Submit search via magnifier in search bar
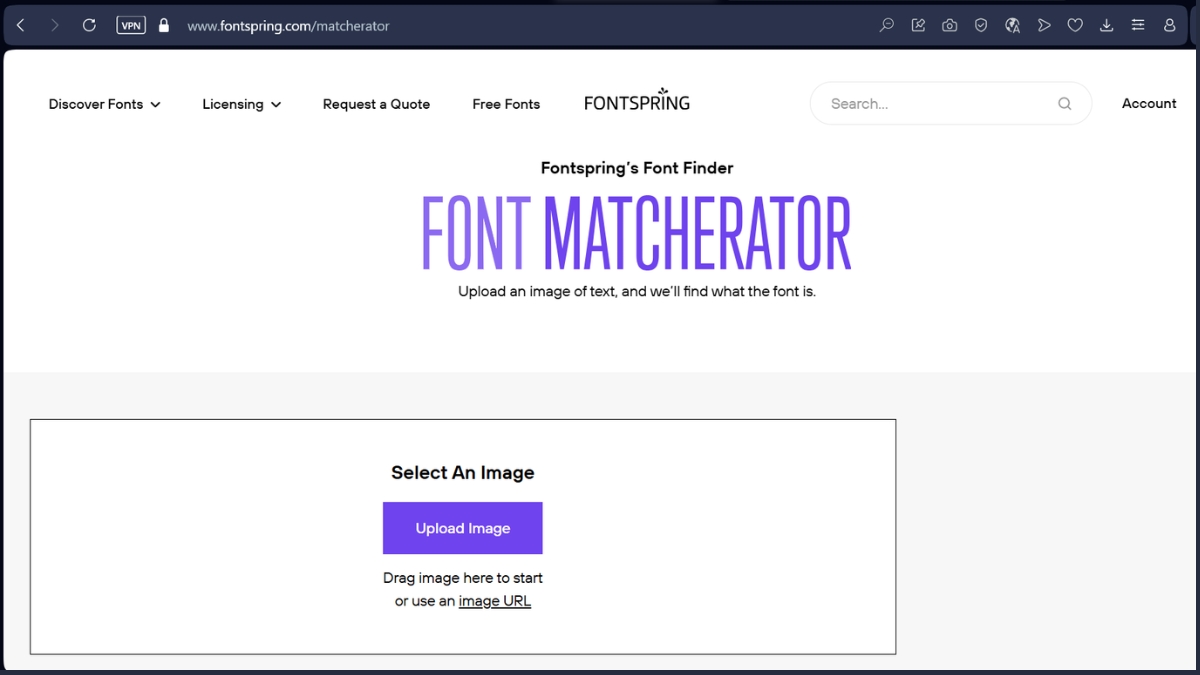Image resolution: width=1200 pixels, height=675 pixels. (x=1064, y=103)
